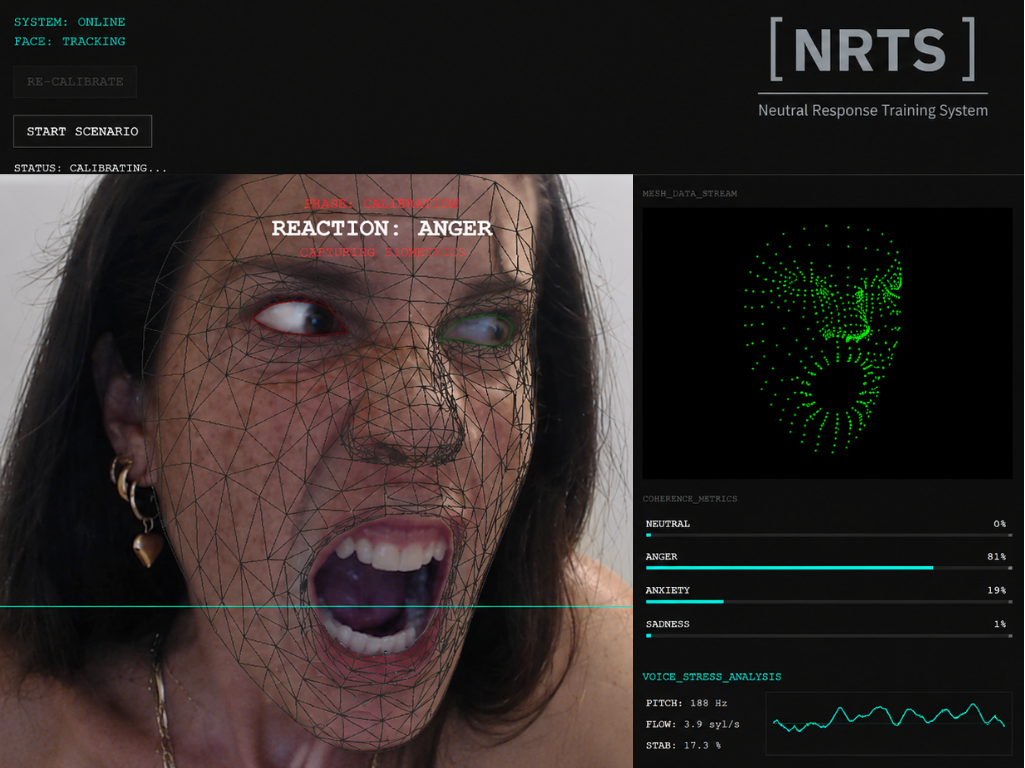Viewport: 1025px width, 768px height.
Task: Click the 'PHASE: CALIBRATION' overlay text
Action: [x=382, y=203]
